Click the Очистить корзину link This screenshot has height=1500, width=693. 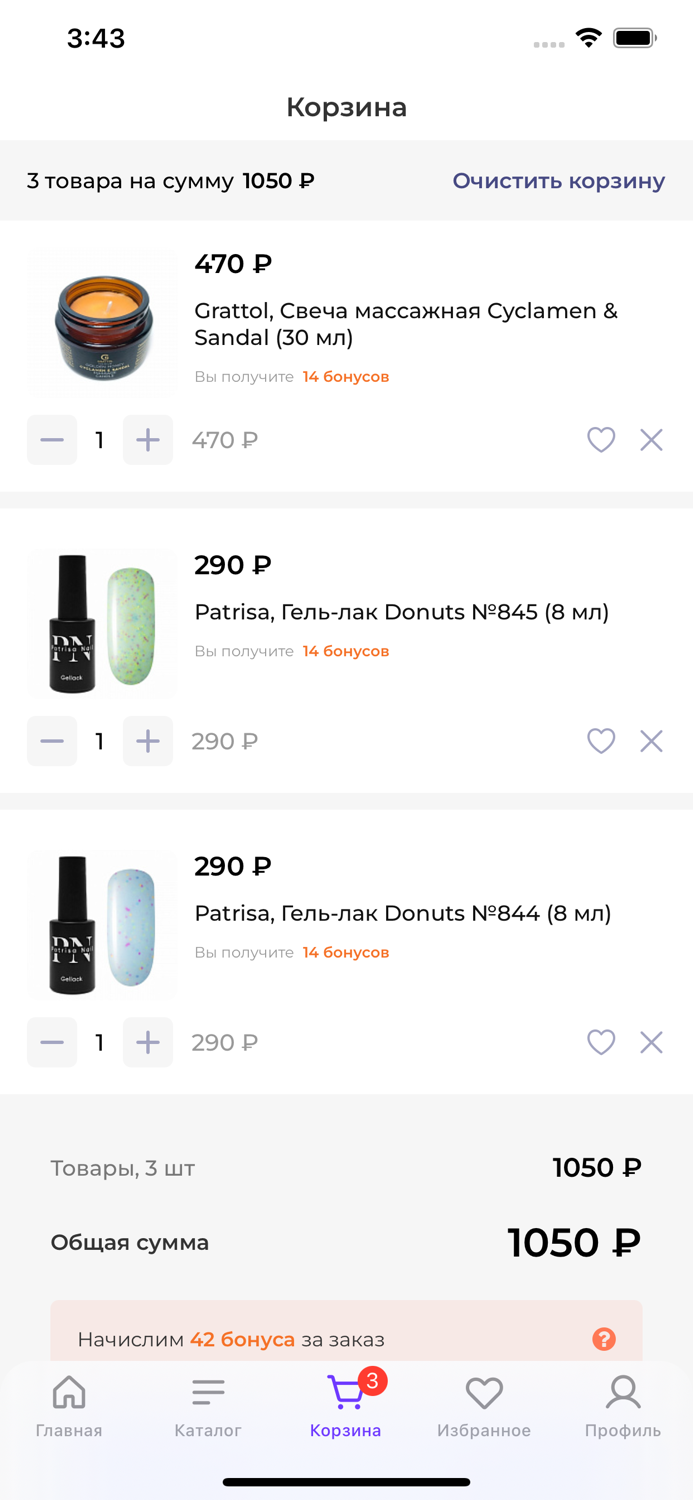[x=558, y=182]
